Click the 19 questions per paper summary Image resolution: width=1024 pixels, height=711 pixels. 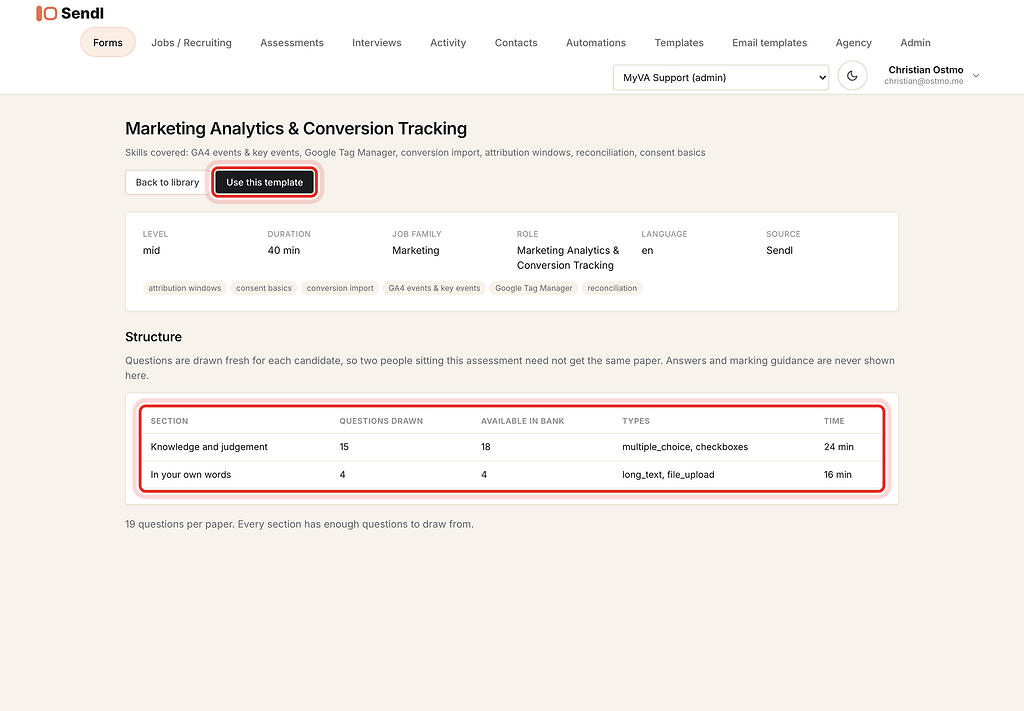[299, 524]
